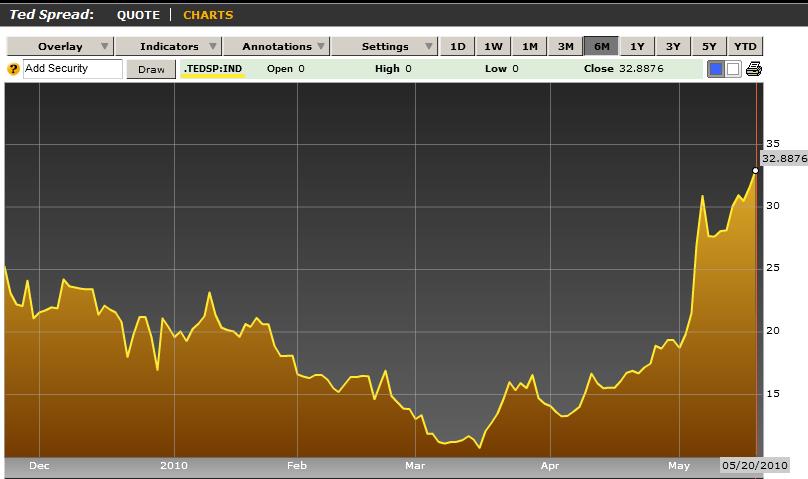The width and height of the screenshot is (808, 479).
Task: Select the white chart style swatch
Action: click(733, 69)
